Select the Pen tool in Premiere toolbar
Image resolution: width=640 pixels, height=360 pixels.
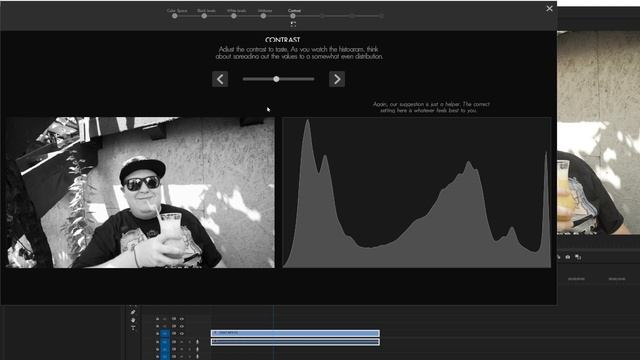(x=133, y=312)
